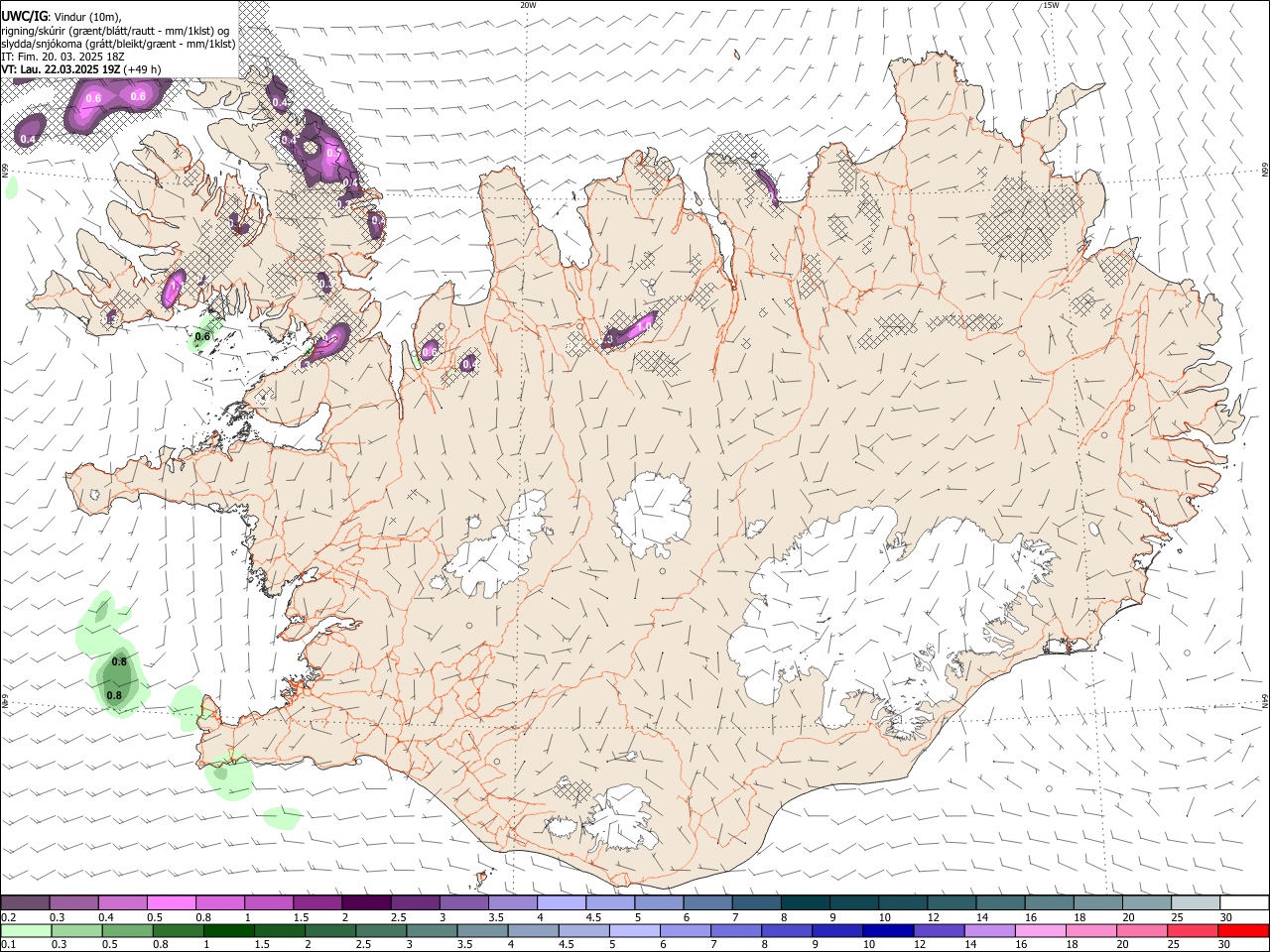Click the 0.6 value on the green rain patch

[202, 337]
